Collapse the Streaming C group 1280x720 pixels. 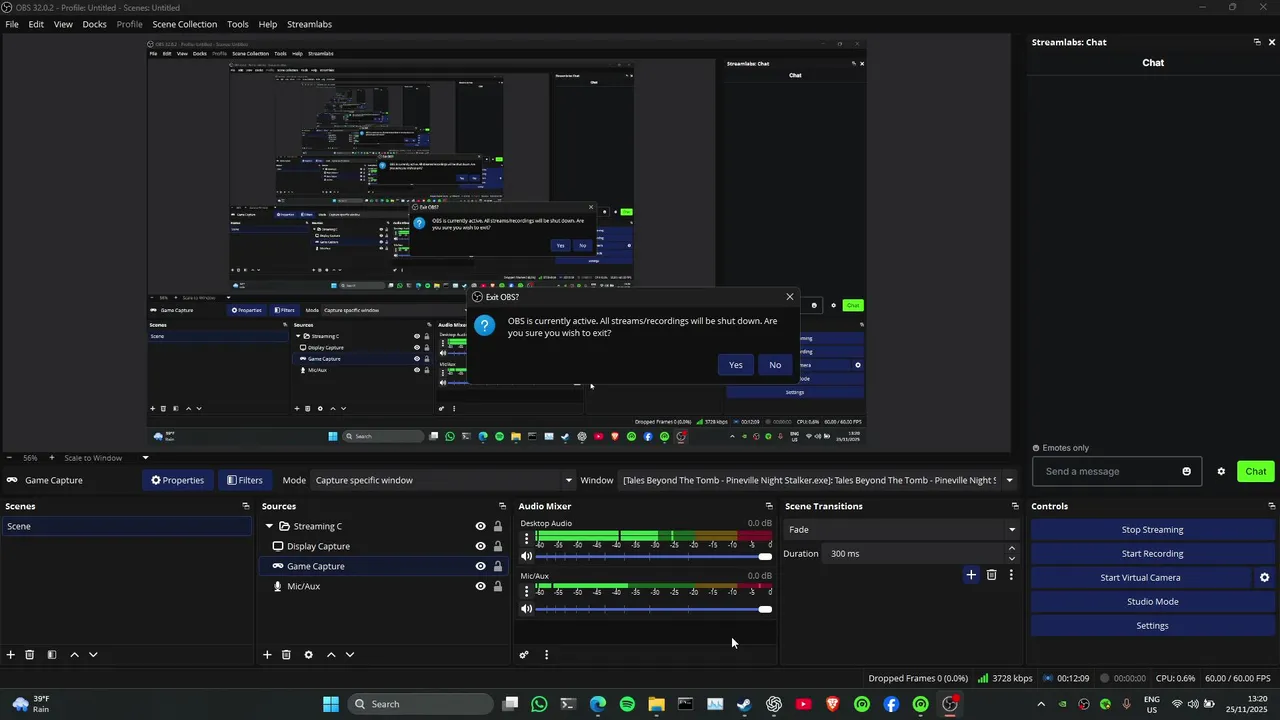tap(269, 526)
